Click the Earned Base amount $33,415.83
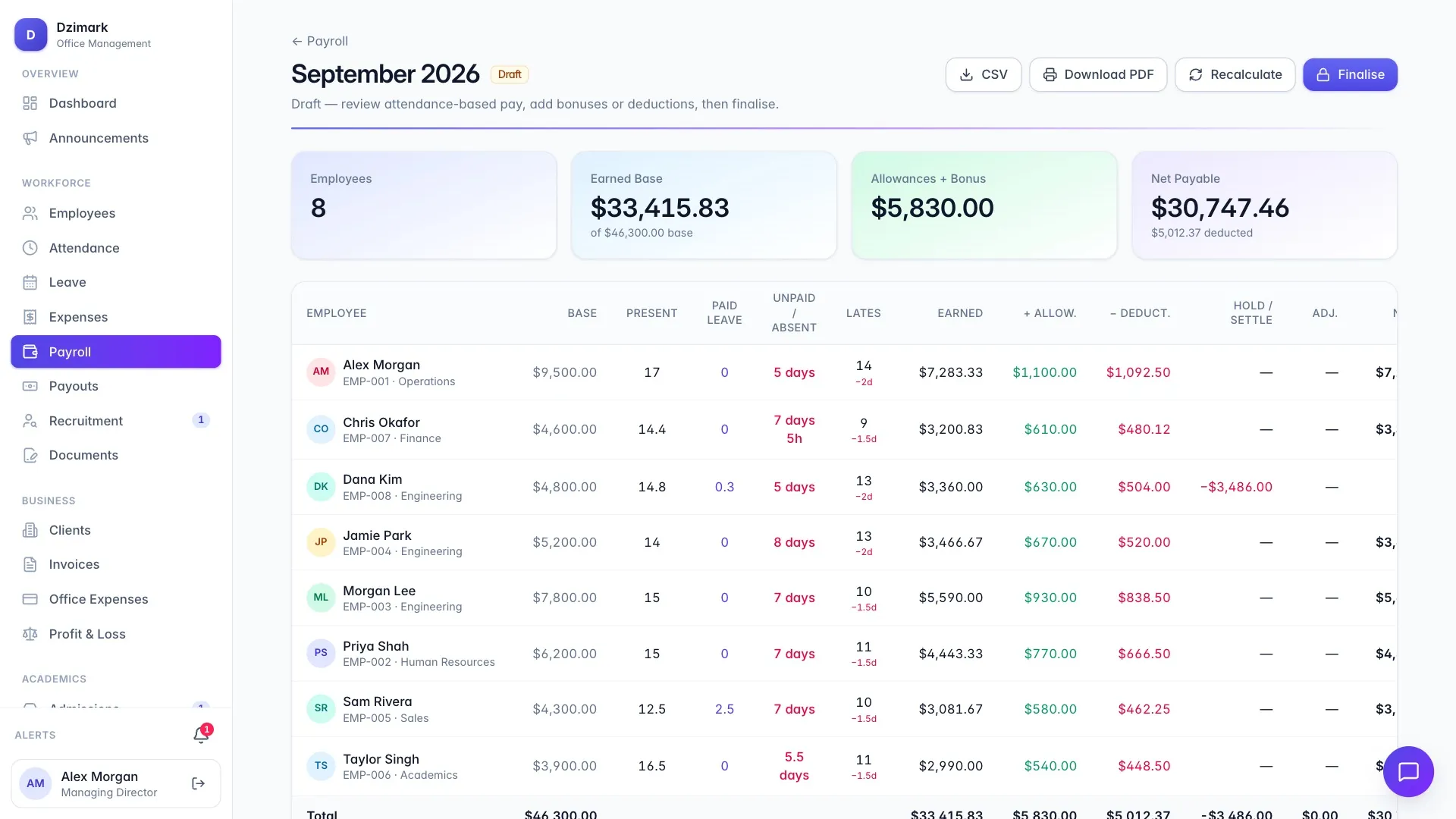Image resolution: width=1456 pixels, height=819 pixels. coord(660,208)
